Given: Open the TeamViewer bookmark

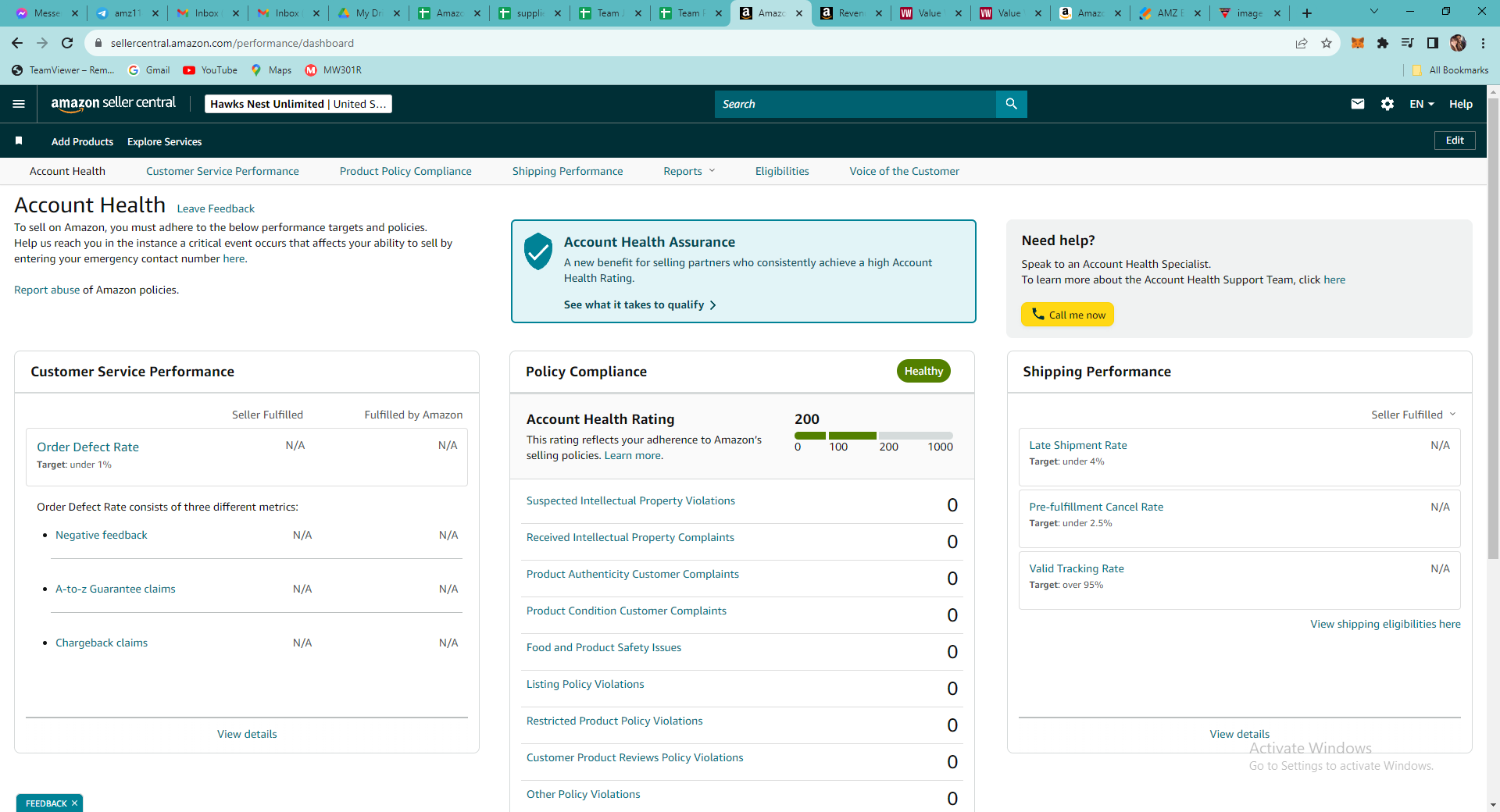Looking at the screenshot, I should (63, 70).
